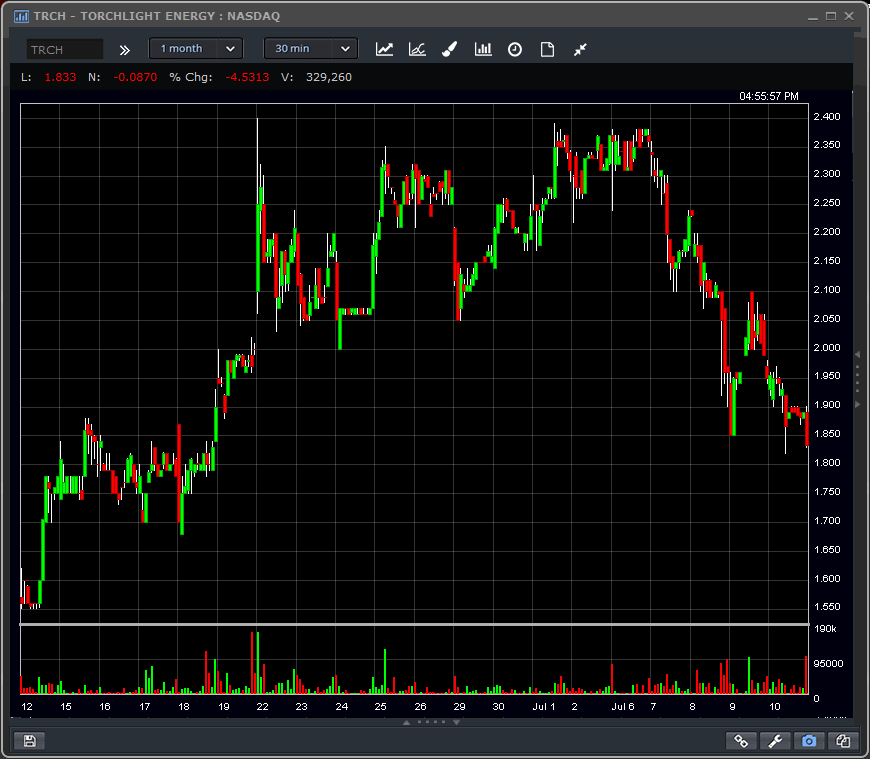The image size is (870, 759).
Task: Select the paintbrush drawing tool
Action: coord(450,49)
